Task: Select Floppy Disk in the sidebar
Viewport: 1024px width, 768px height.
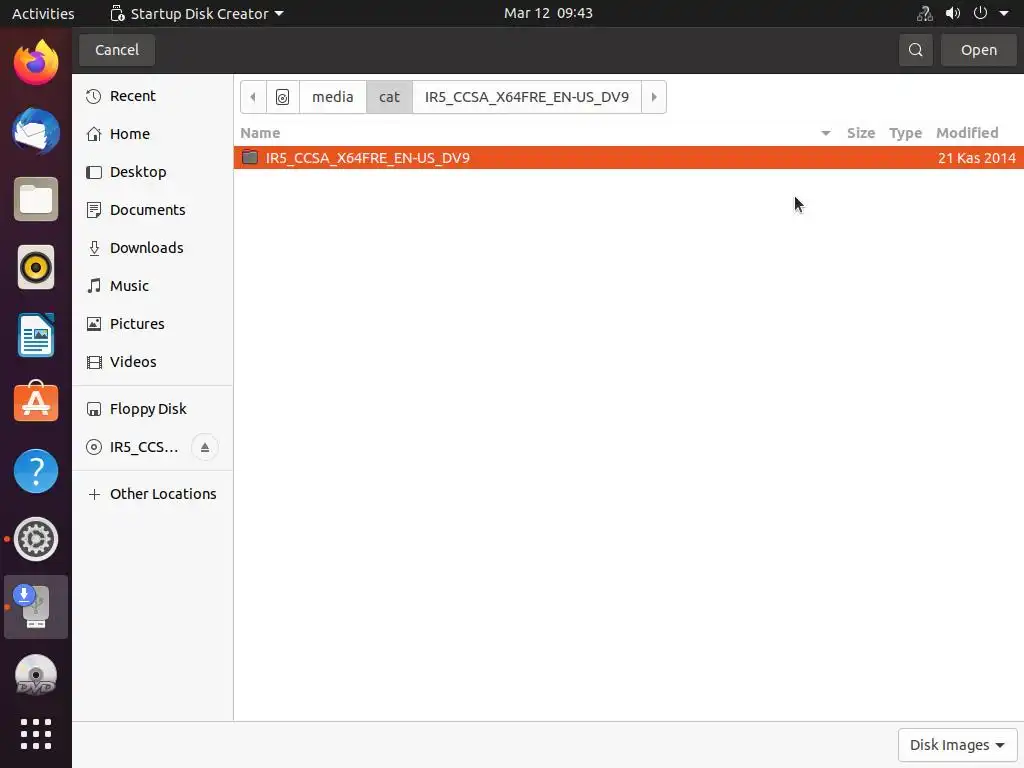Action: tap(153, 409)
